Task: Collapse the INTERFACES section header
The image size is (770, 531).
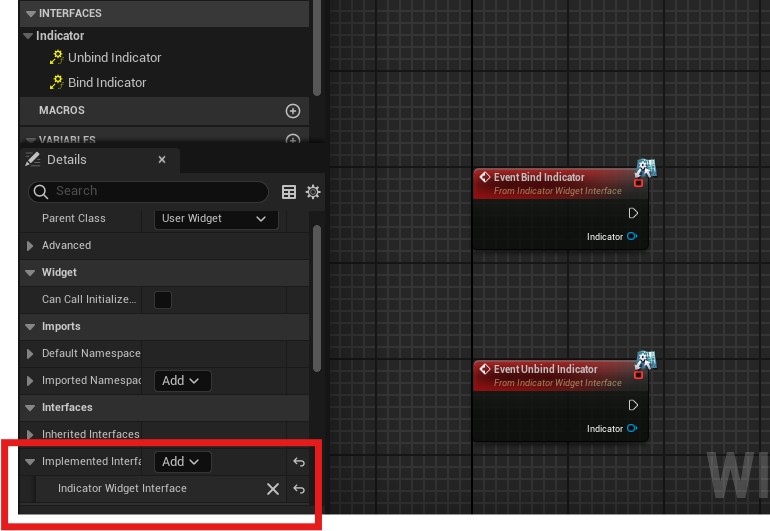Action: pyautogui.click(x=31, y=14)
